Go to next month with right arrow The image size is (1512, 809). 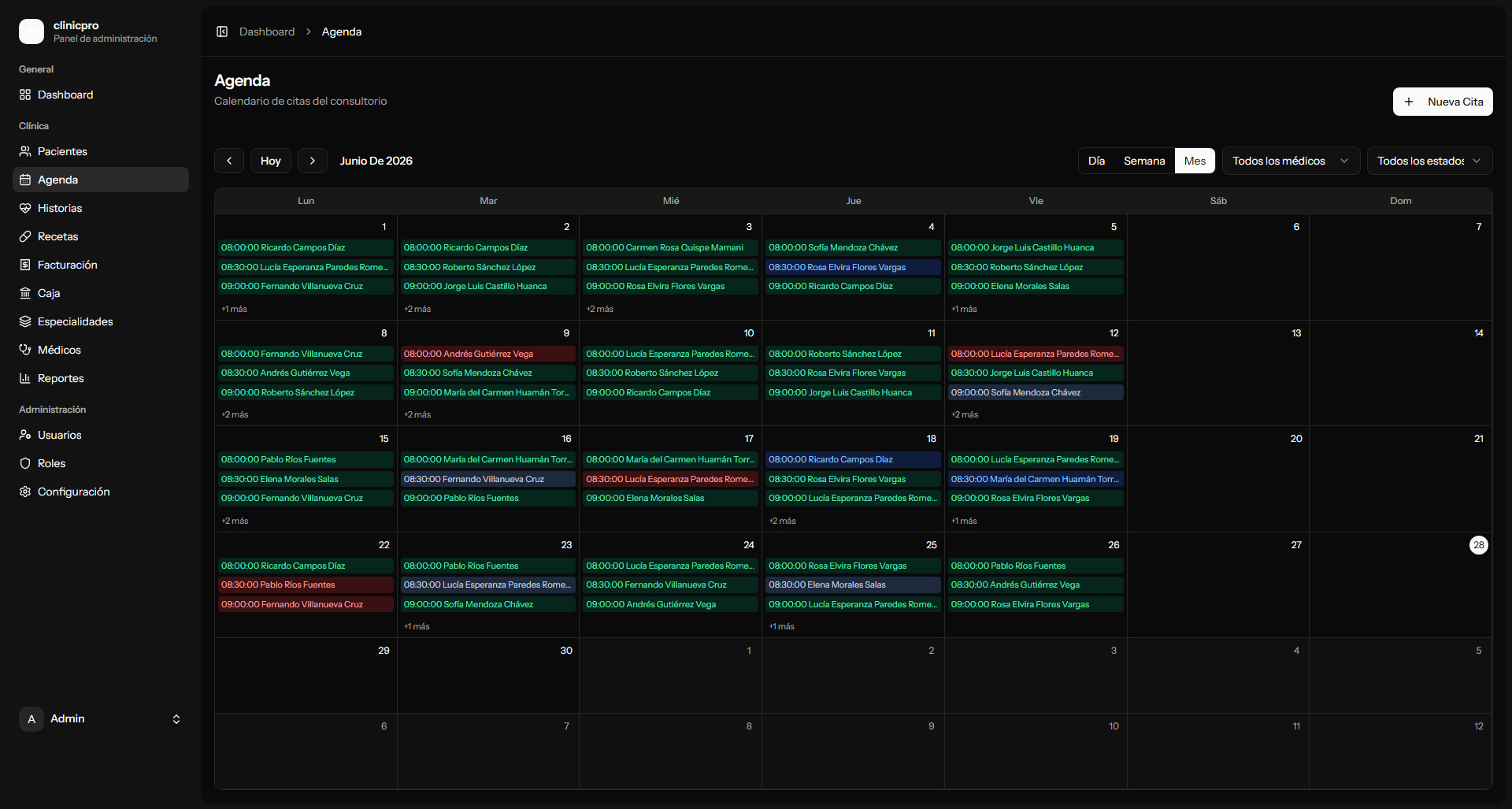pos(313,161)
